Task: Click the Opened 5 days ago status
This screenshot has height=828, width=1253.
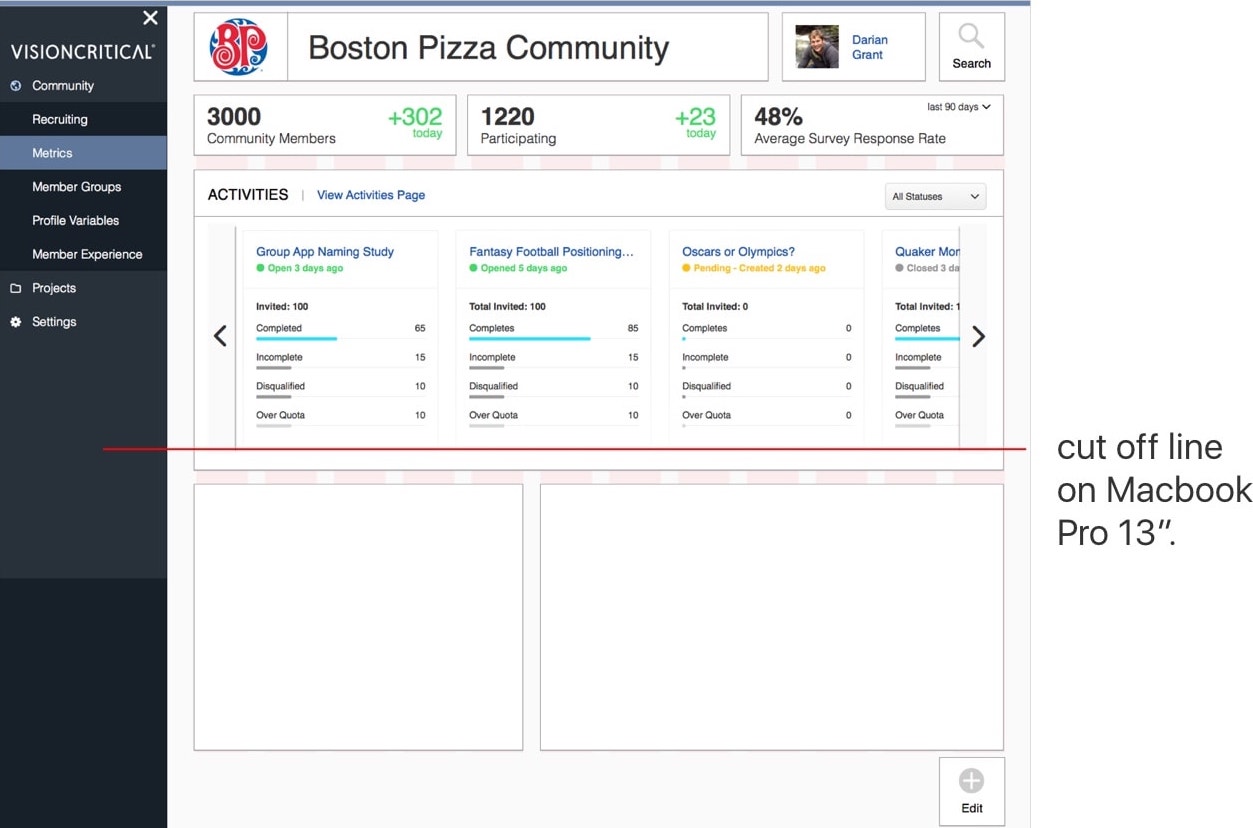Action: click(x=518, y=268)
